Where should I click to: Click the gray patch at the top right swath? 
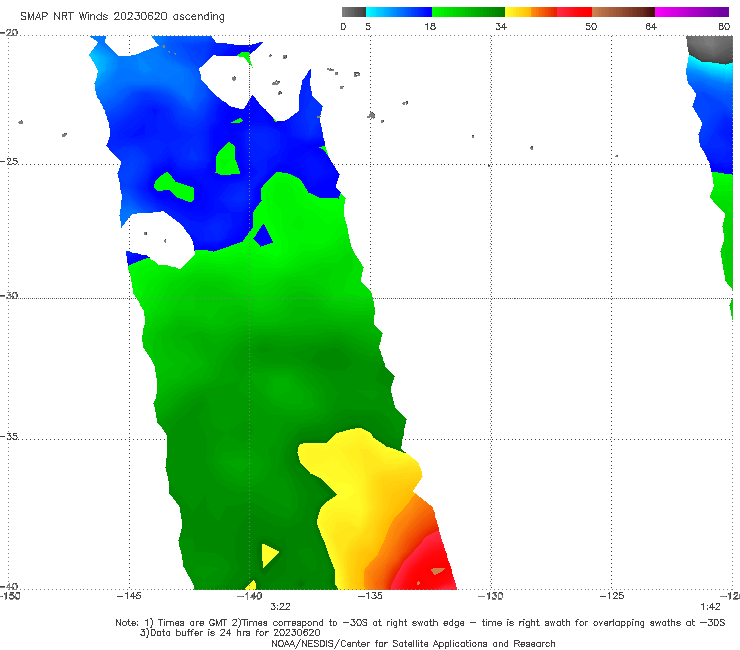(710, 49)
